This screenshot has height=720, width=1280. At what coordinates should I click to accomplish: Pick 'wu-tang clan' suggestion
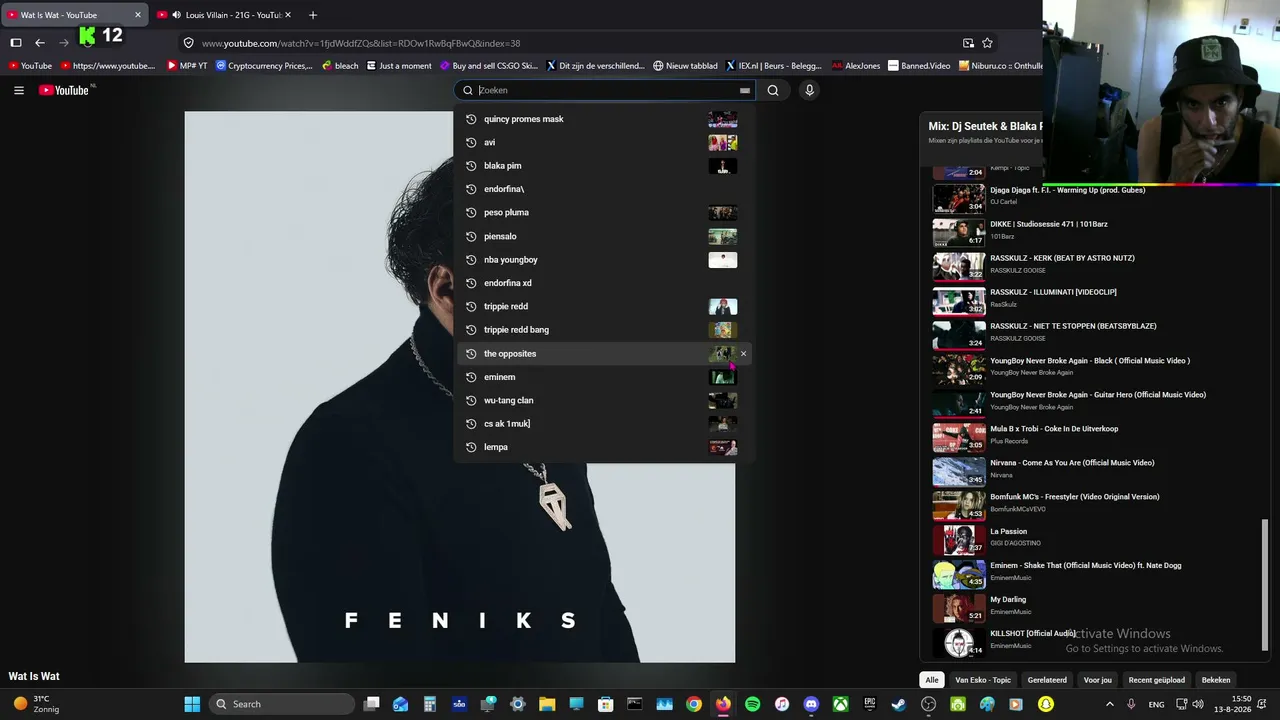tap(603, 401)
